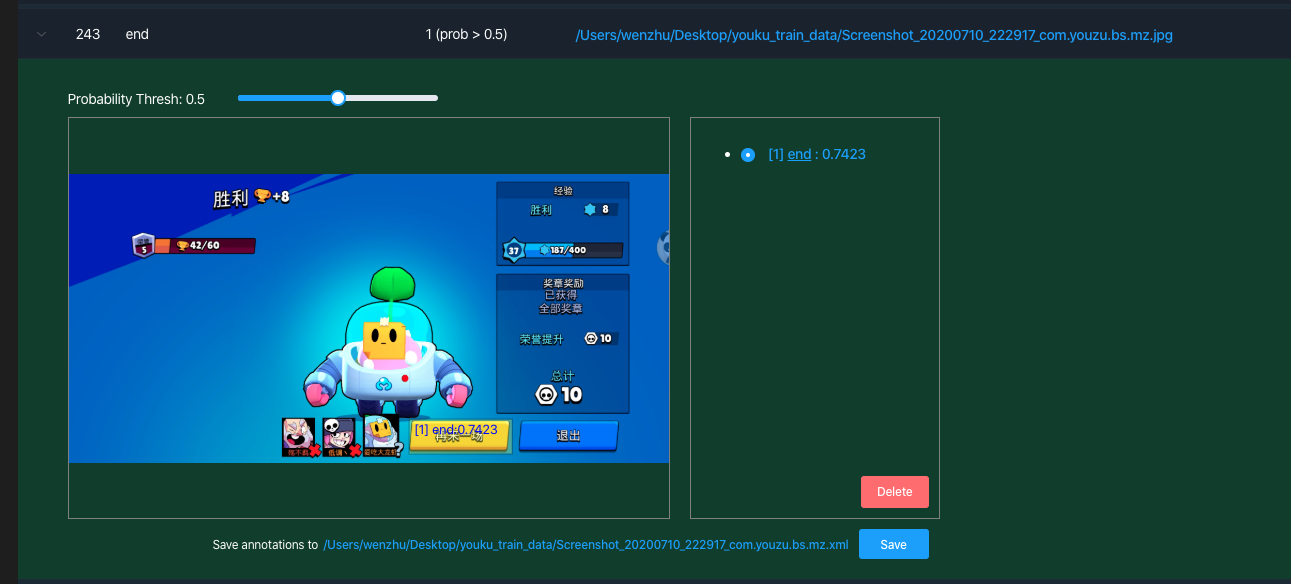1291x584 pixels.
Task: Open the Screenshot_20200710_222917 jpg file path link
Action: point(874,35)
